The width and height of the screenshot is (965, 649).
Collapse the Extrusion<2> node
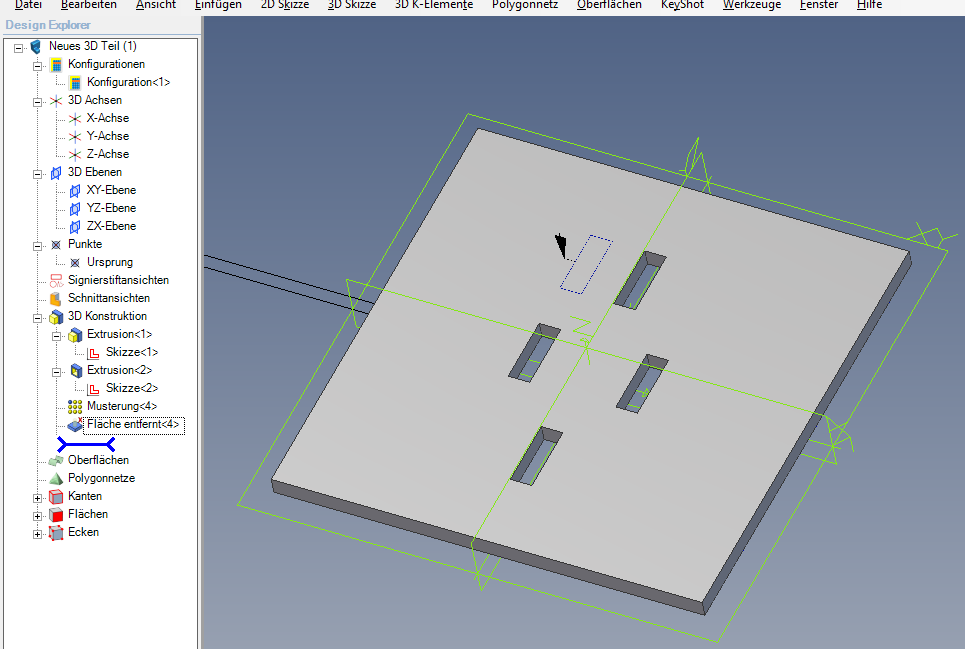click(57, 372)
